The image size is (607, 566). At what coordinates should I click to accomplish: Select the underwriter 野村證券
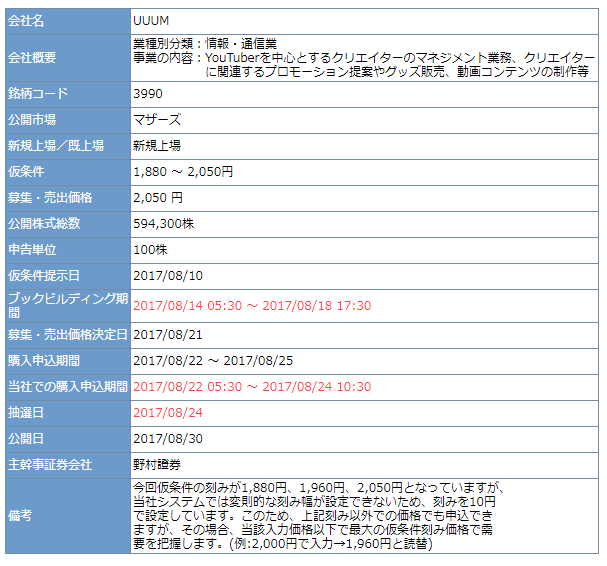(x=157, y=465)
